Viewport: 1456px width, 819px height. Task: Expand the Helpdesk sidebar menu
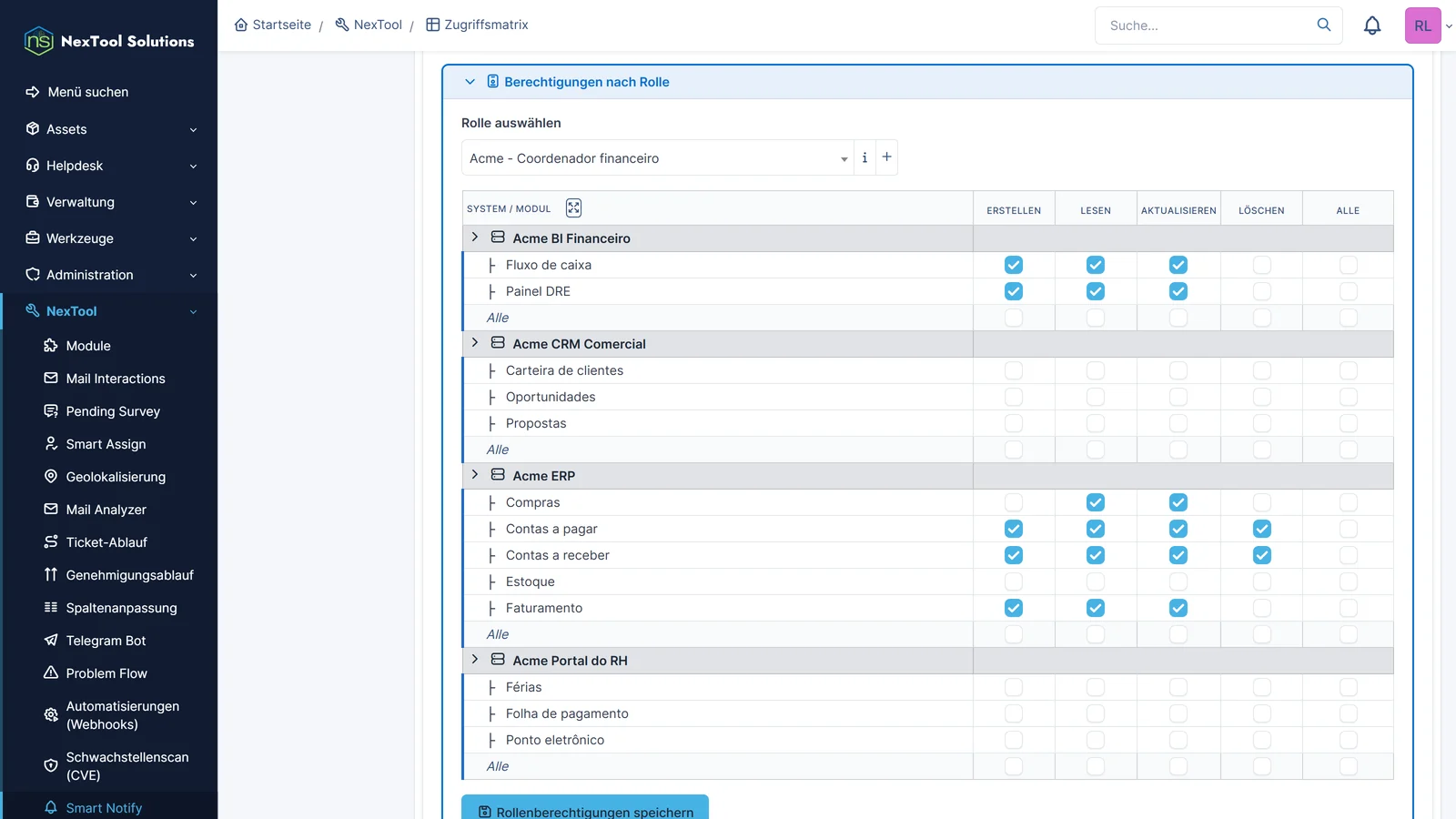pos(109,166)
